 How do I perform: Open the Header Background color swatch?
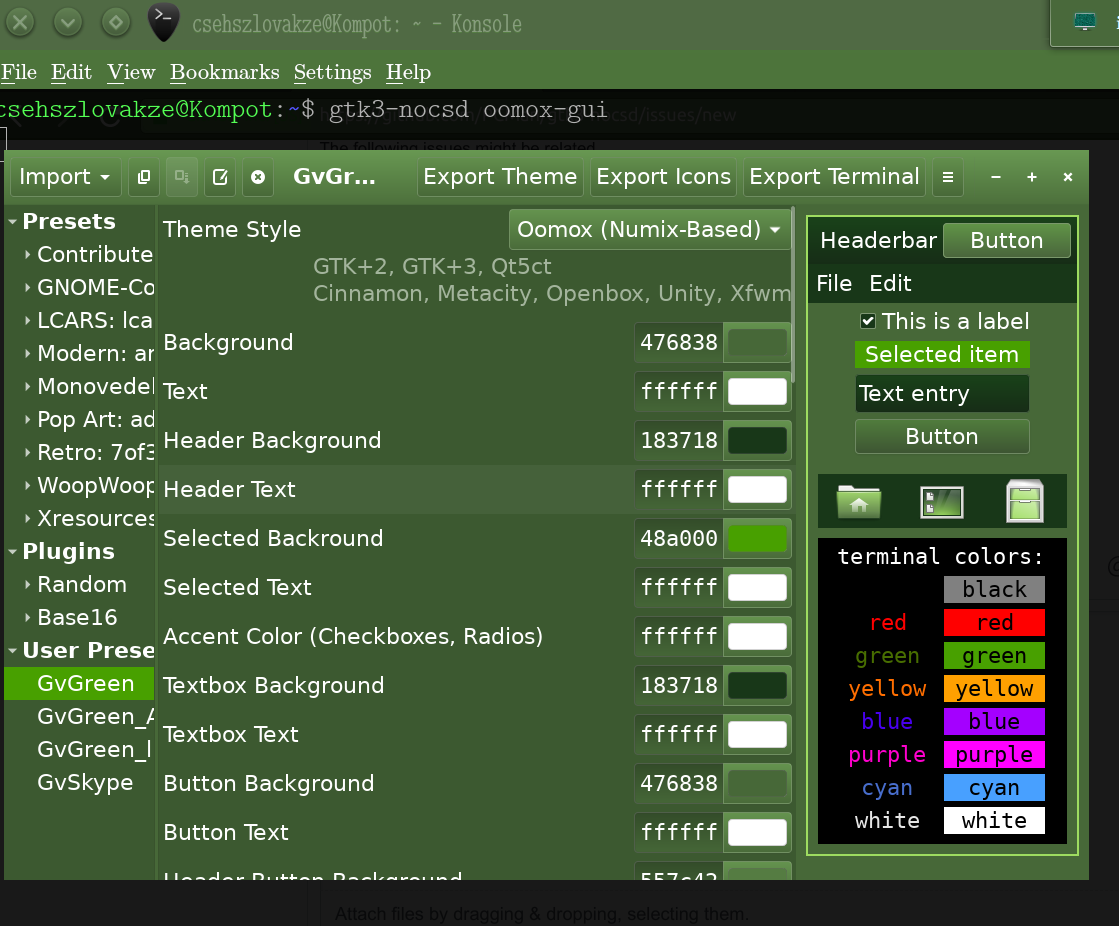(757, 440)
